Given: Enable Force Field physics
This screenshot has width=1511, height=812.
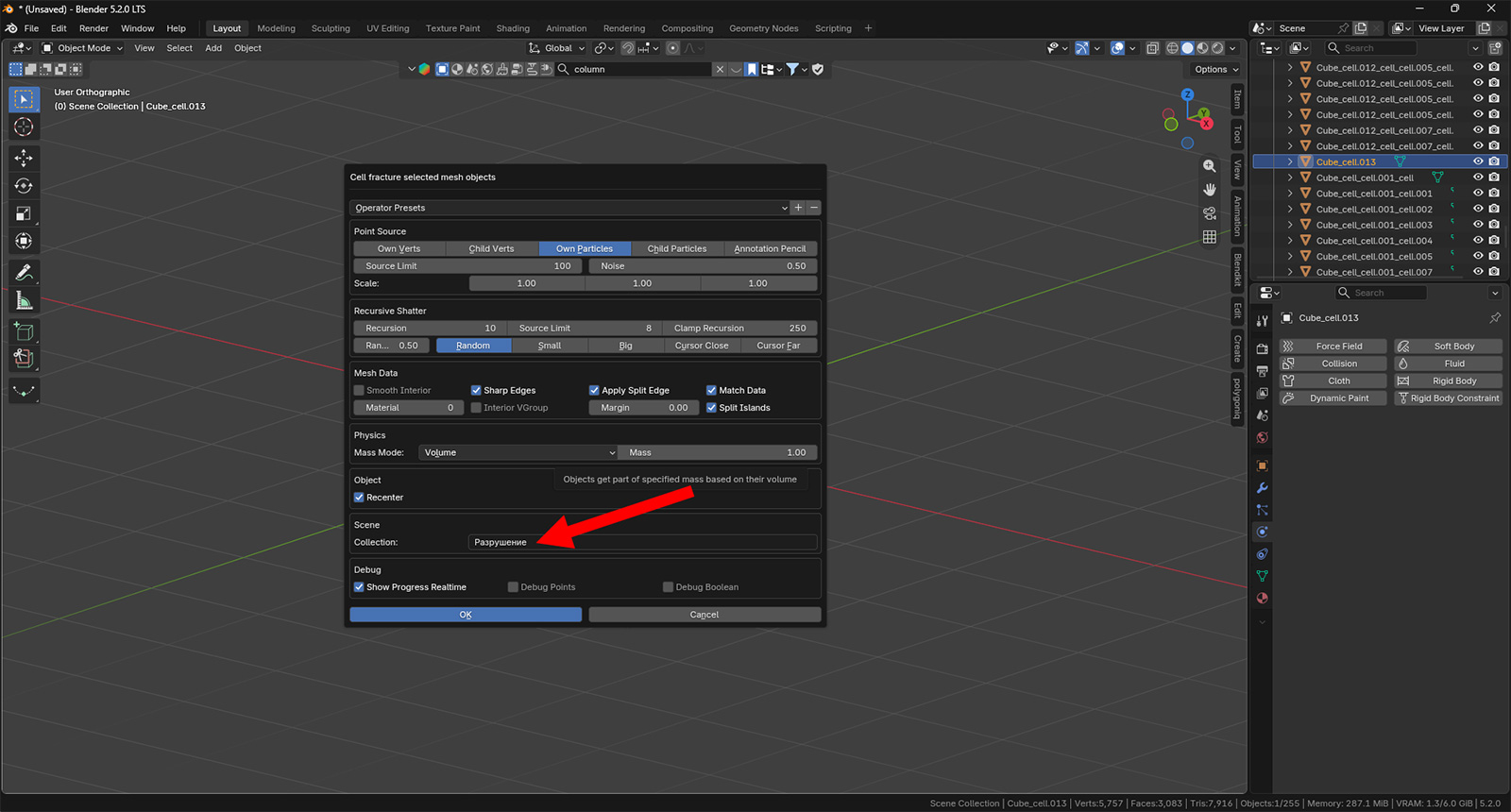Looking at the screenshot, I should [x=1333, y=347].
